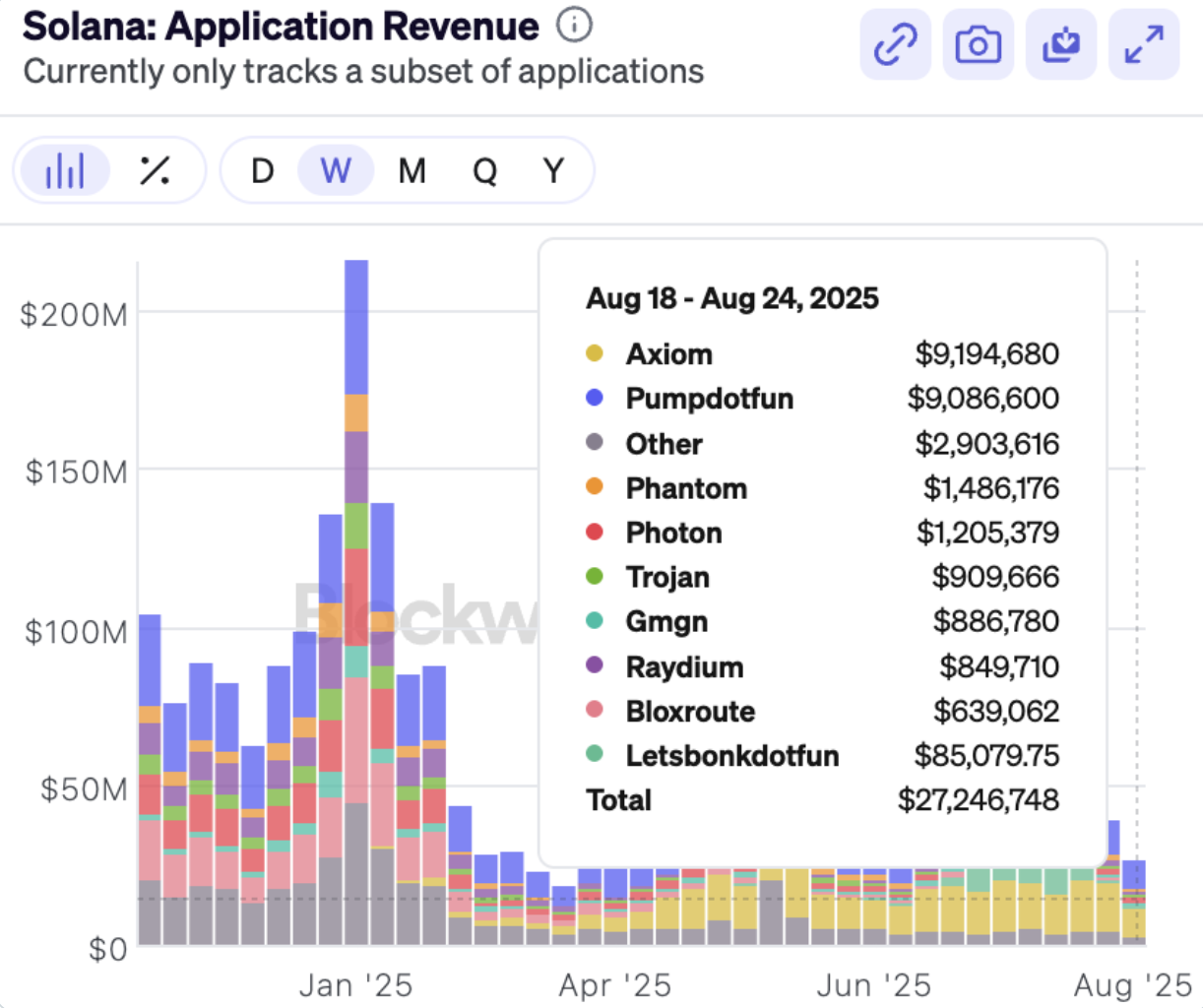Click the Gmgn label in tooltip
1203x1008 pixels.
tap(666, 622)
